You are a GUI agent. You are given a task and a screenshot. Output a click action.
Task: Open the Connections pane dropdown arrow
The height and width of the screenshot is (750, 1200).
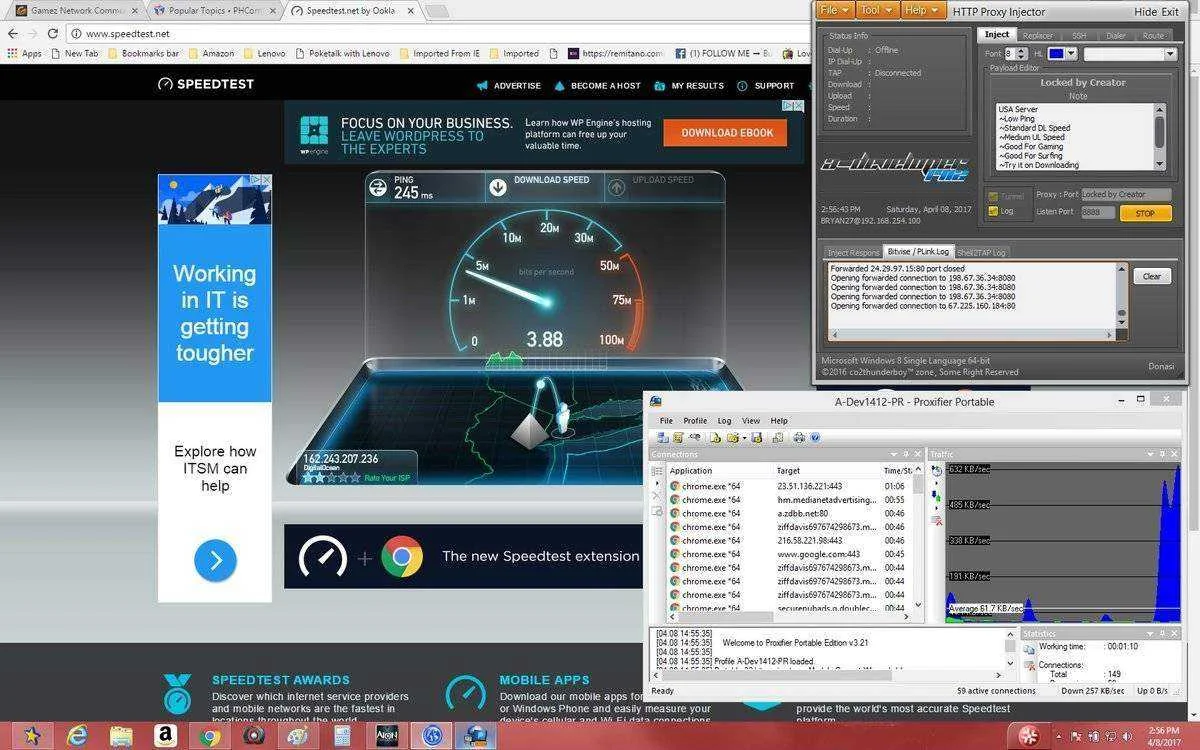[893, 455]
